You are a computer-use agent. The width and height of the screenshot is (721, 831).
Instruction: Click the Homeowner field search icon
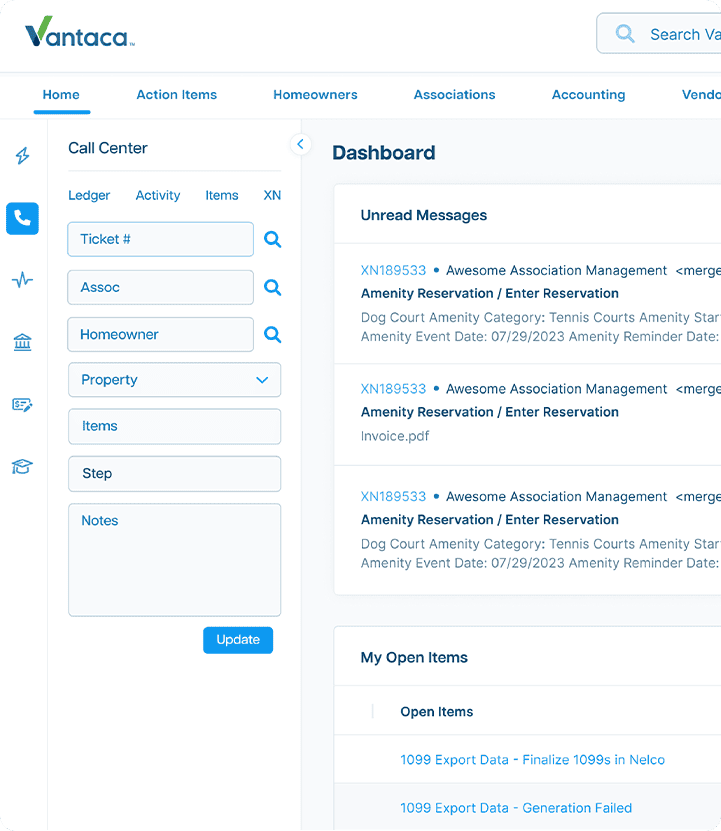(272, 335)
